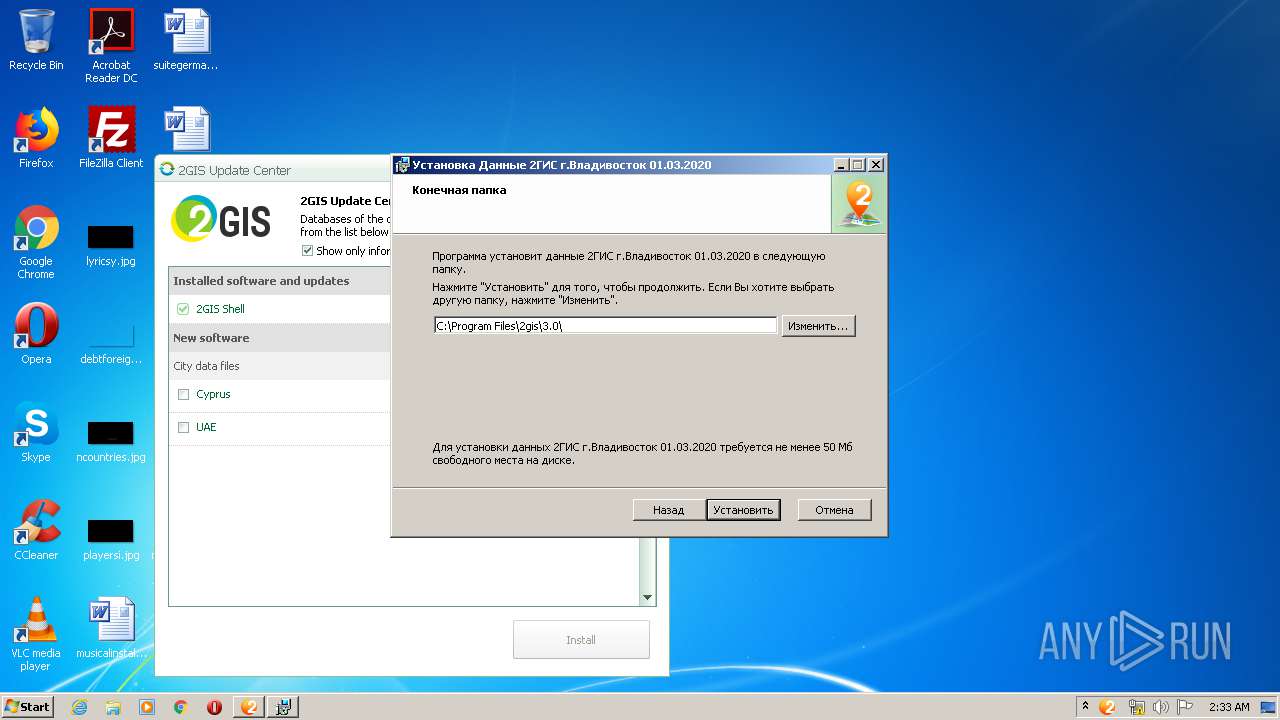The width and height of the screenshot is (1280, 720).
Task: Open ncountries.jpg file icon
Action: (x=110, y=442)
